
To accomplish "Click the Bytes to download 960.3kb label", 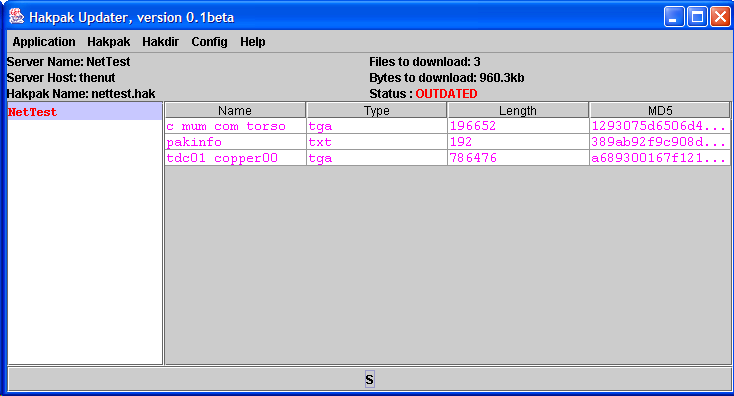I will click(x=447, y=78).
